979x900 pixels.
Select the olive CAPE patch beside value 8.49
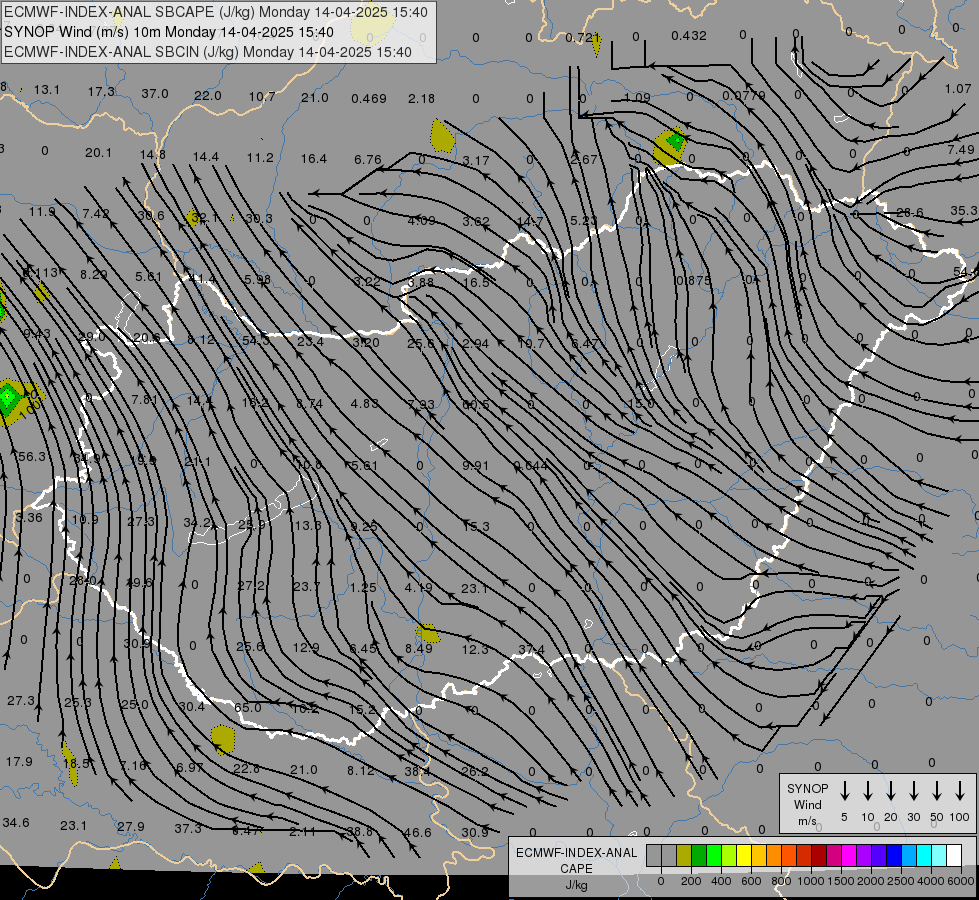[x=429, y=634]
